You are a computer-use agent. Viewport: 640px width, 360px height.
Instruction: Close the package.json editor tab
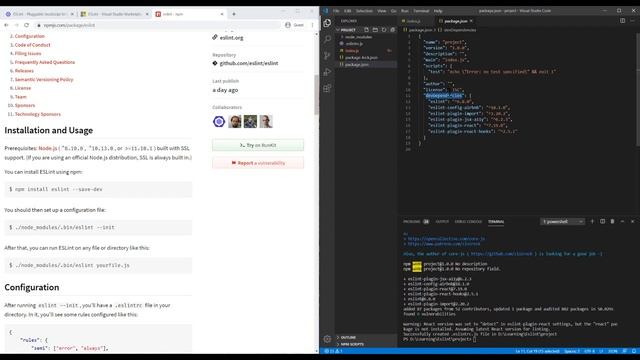[471, 21]
